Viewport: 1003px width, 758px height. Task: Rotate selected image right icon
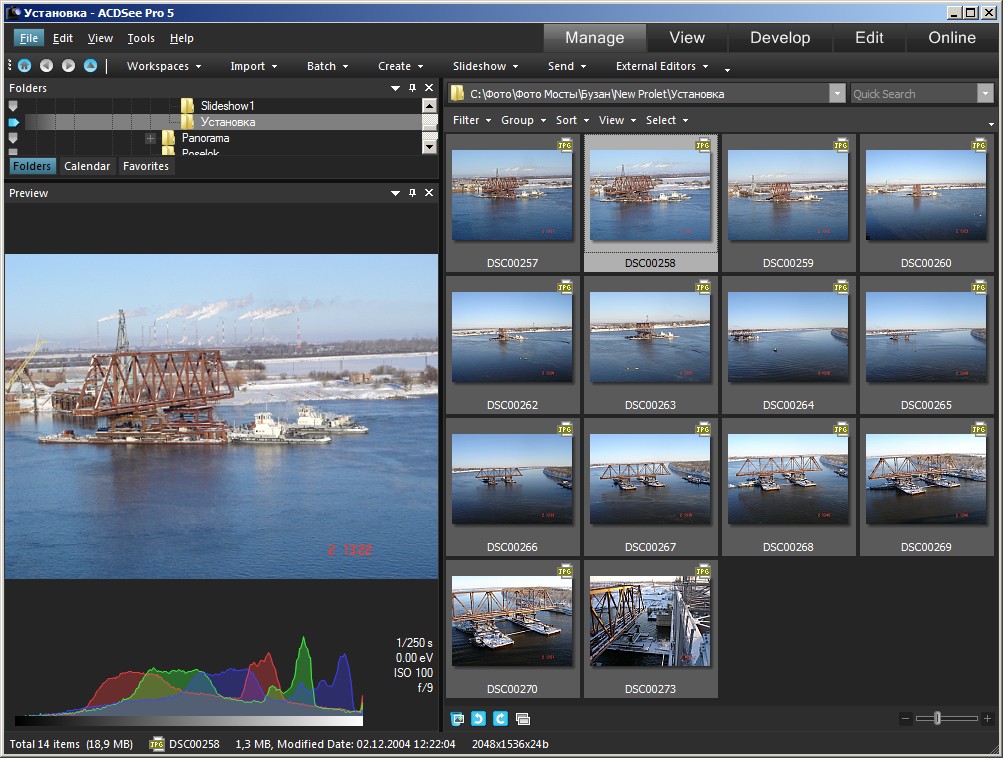500,718
